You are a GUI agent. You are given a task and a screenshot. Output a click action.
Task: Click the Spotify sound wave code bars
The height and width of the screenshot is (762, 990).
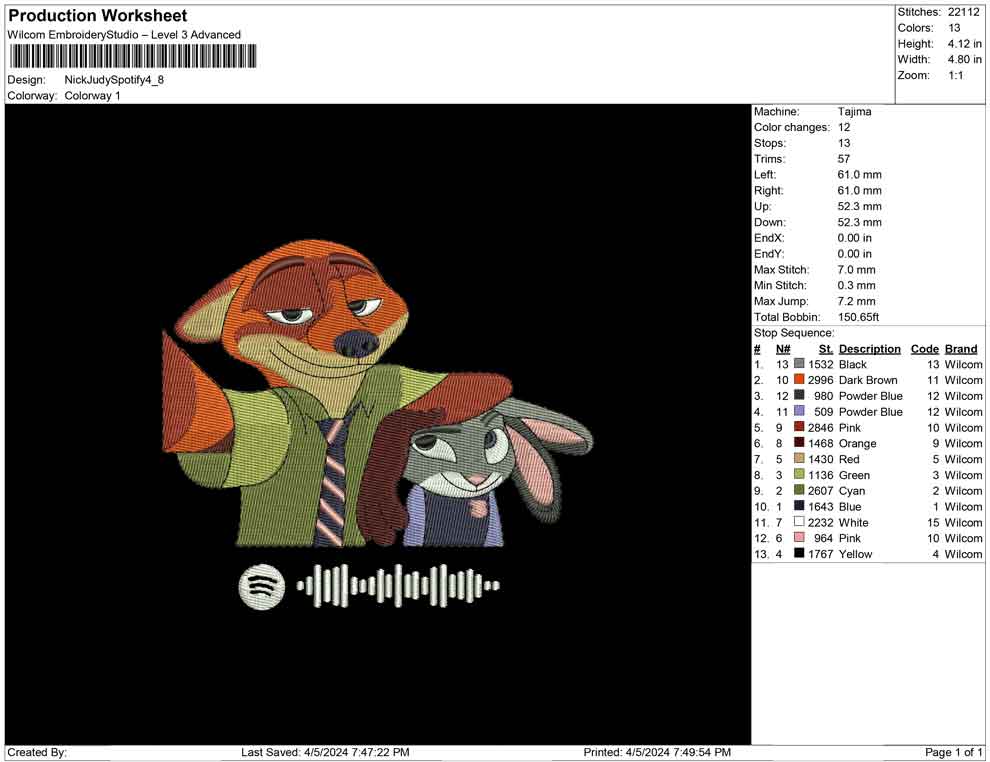(399, 586)
